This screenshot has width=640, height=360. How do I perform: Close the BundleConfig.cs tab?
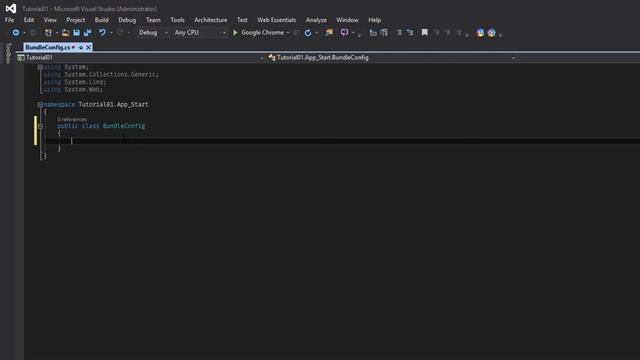89,47
